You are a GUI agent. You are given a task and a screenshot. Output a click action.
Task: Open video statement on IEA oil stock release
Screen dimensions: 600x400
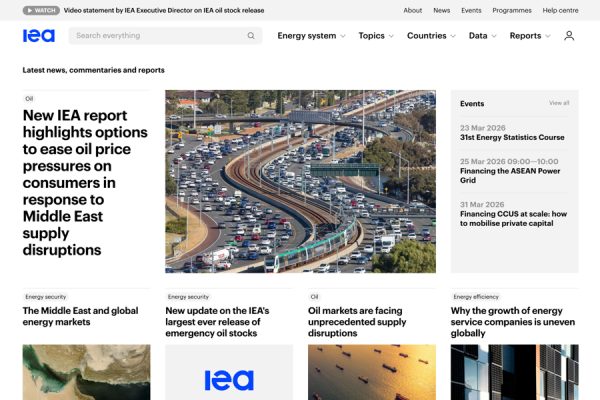[x=164, y=10]
